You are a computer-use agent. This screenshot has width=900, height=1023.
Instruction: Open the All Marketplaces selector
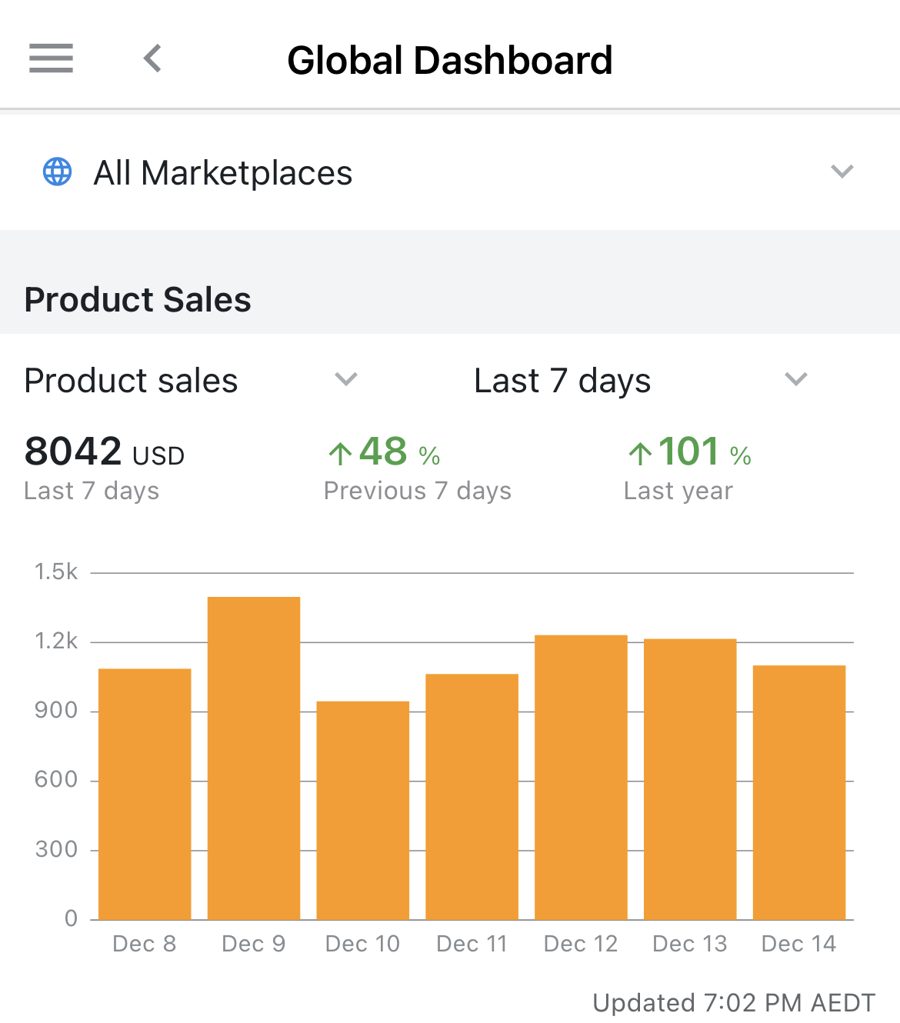450,172
